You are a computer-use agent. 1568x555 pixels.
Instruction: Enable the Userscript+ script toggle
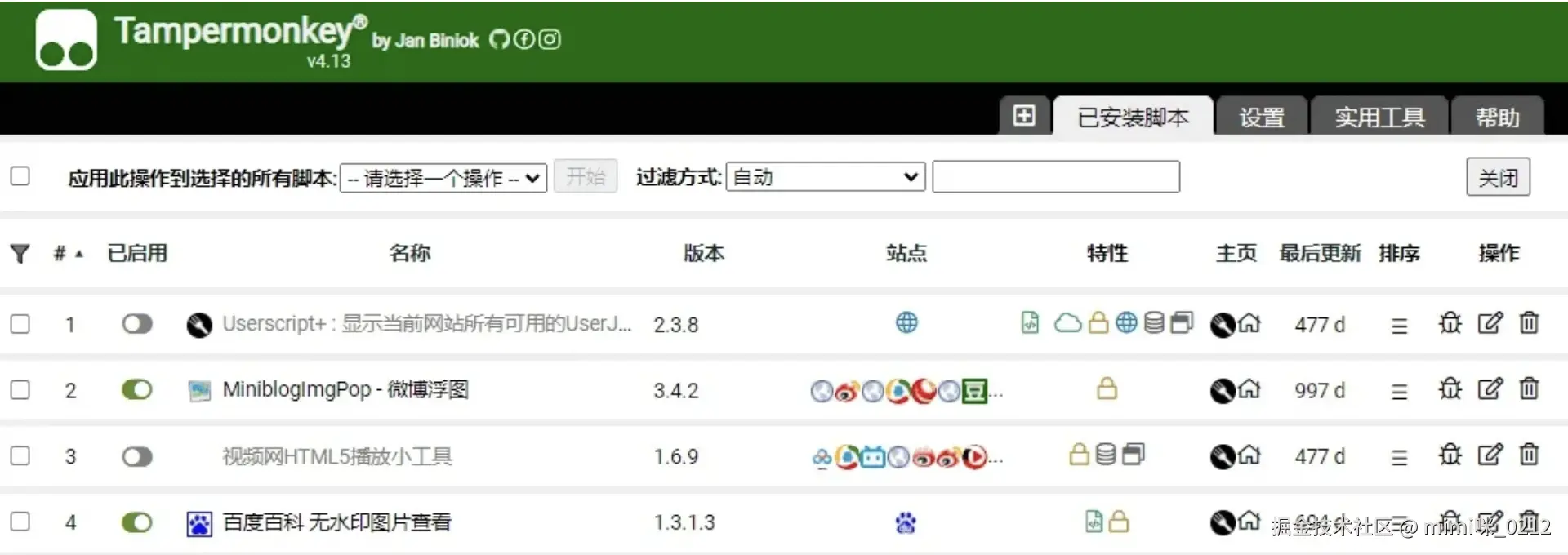[137, 324]
